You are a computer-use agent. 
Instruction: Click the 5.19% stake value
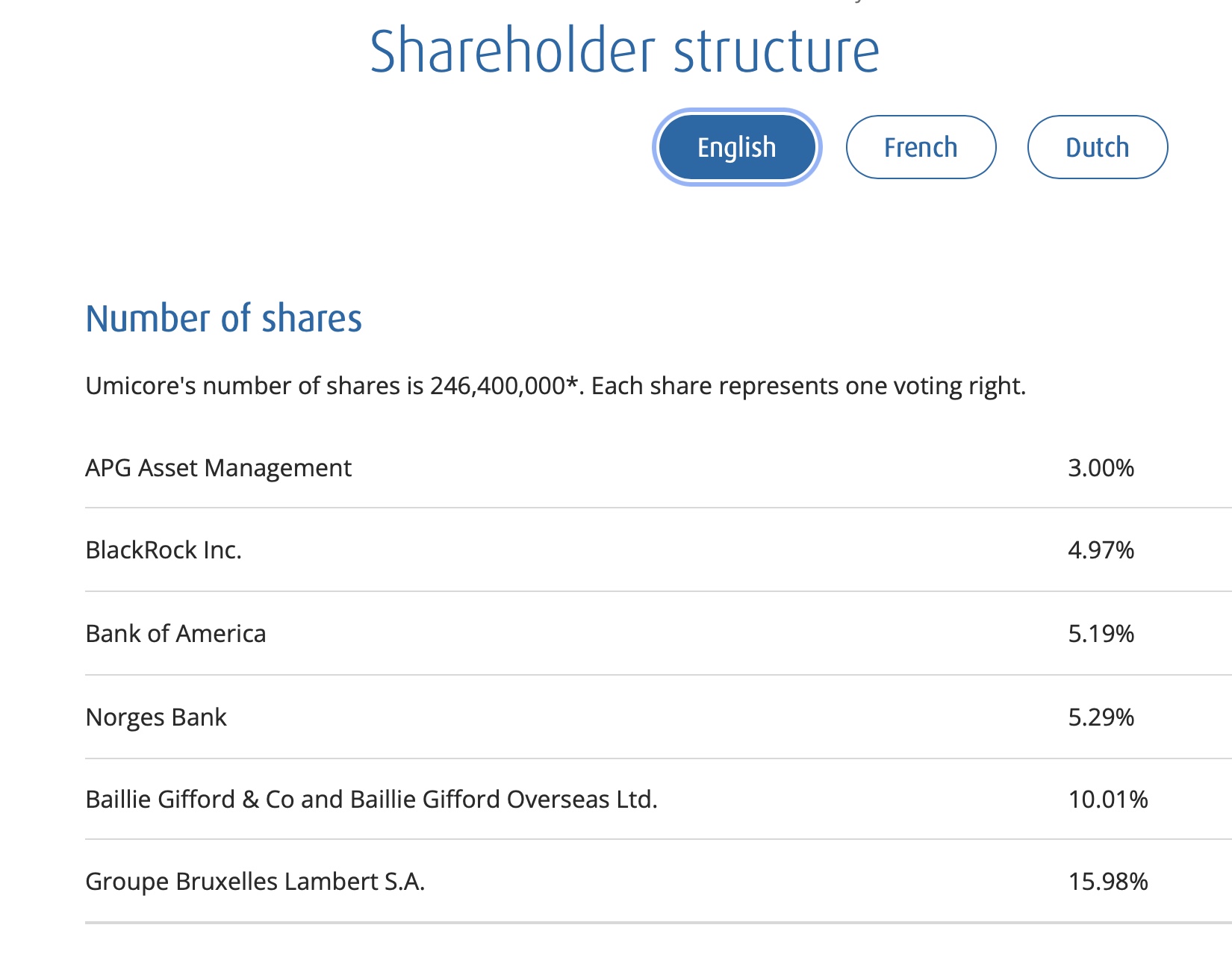[x=1101, y=634]
